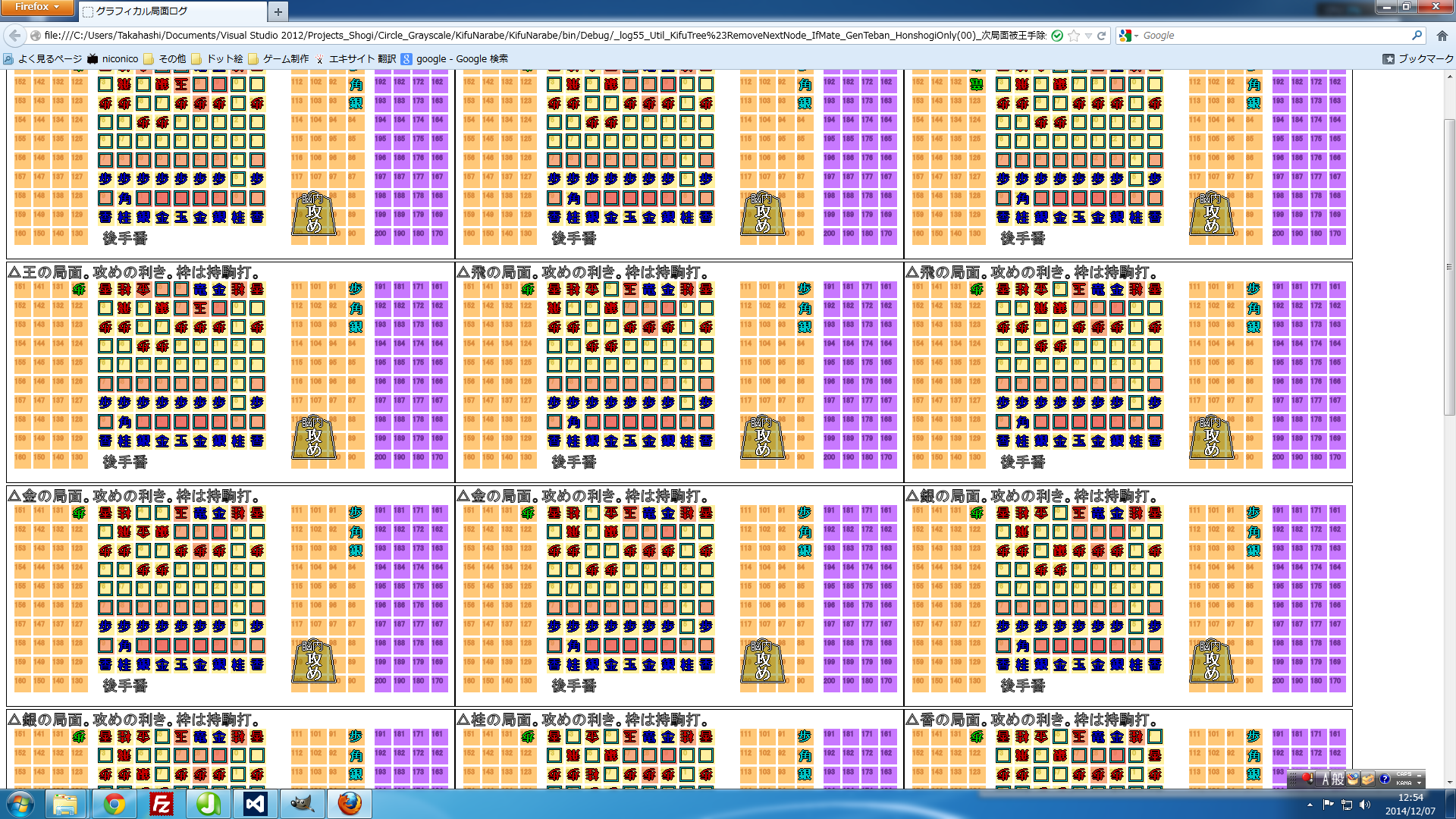
Task: Show hidden system tray icons
Action: coord(1310,804)
